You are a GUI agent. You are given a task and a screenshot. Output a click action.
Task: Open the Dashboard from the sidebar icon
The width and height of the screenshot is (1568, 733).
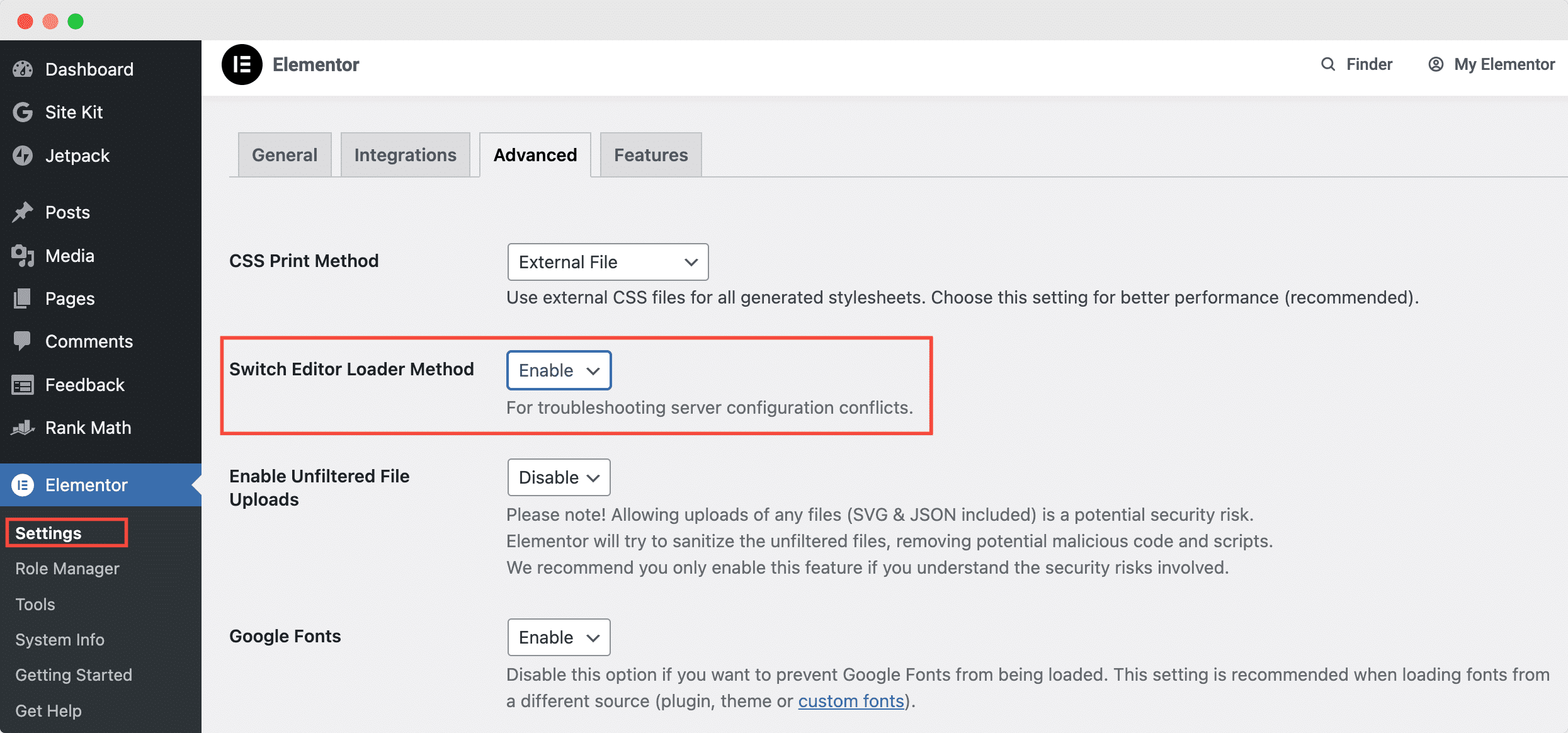[23, 69]
